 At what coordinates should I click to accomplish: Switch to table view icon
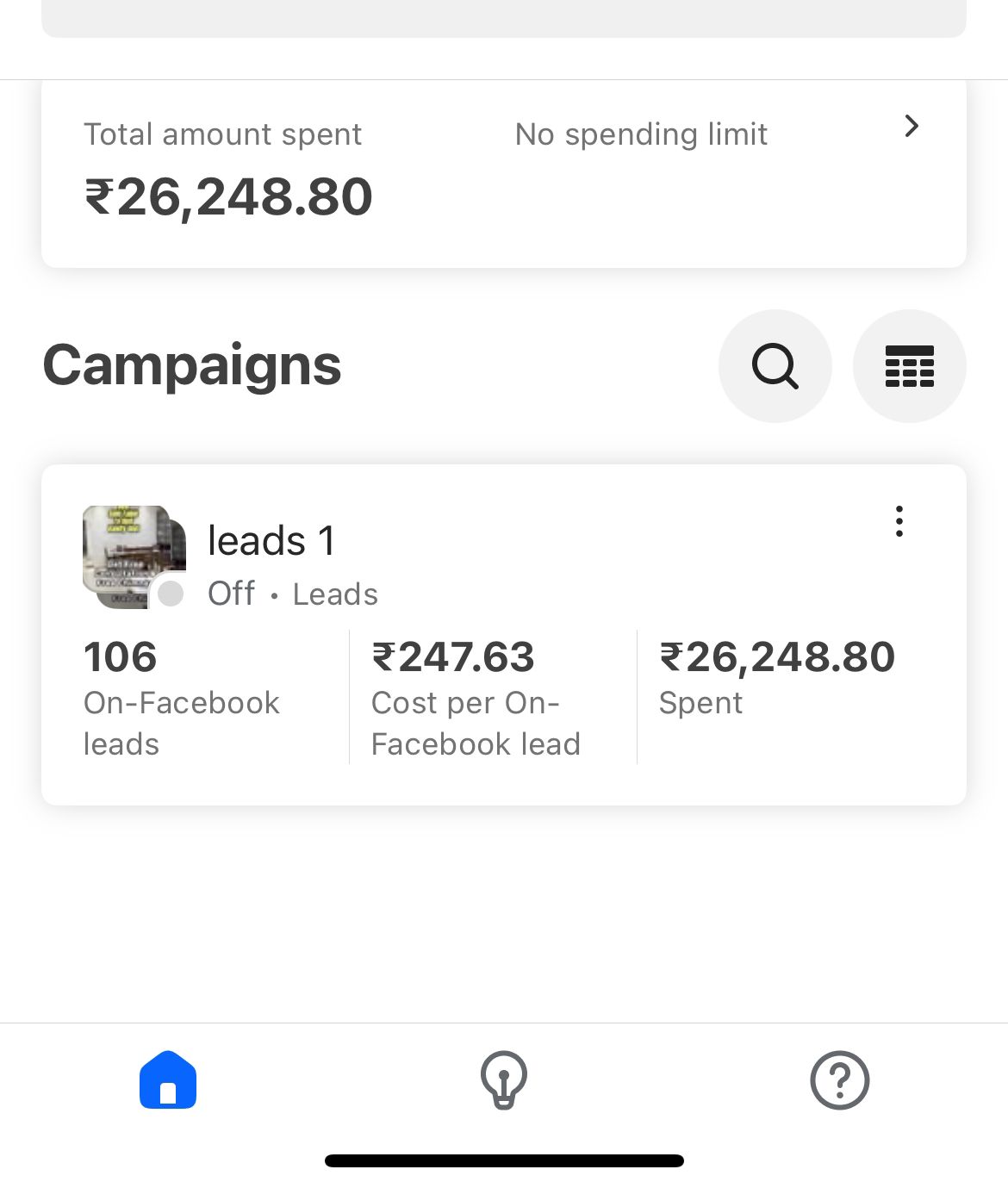[x=909, y=366]
